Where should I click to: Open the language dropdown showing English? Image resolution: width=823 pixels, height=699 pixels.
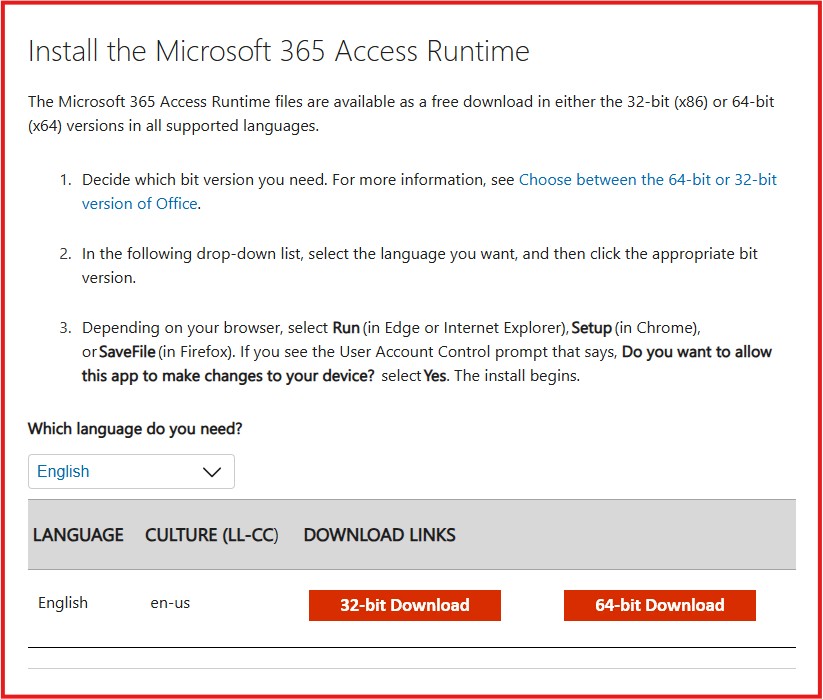click(x=130, y=471)
